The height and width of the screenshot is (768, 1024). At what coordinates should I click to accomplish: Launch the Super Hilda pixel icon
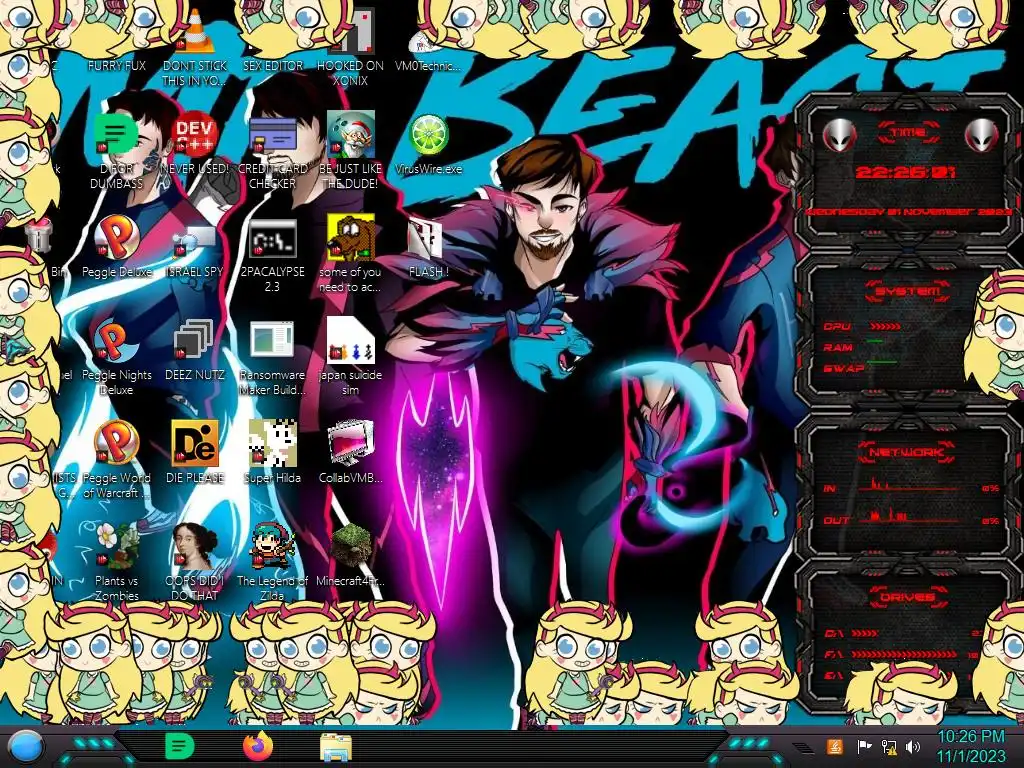click(x=273, y=444)
